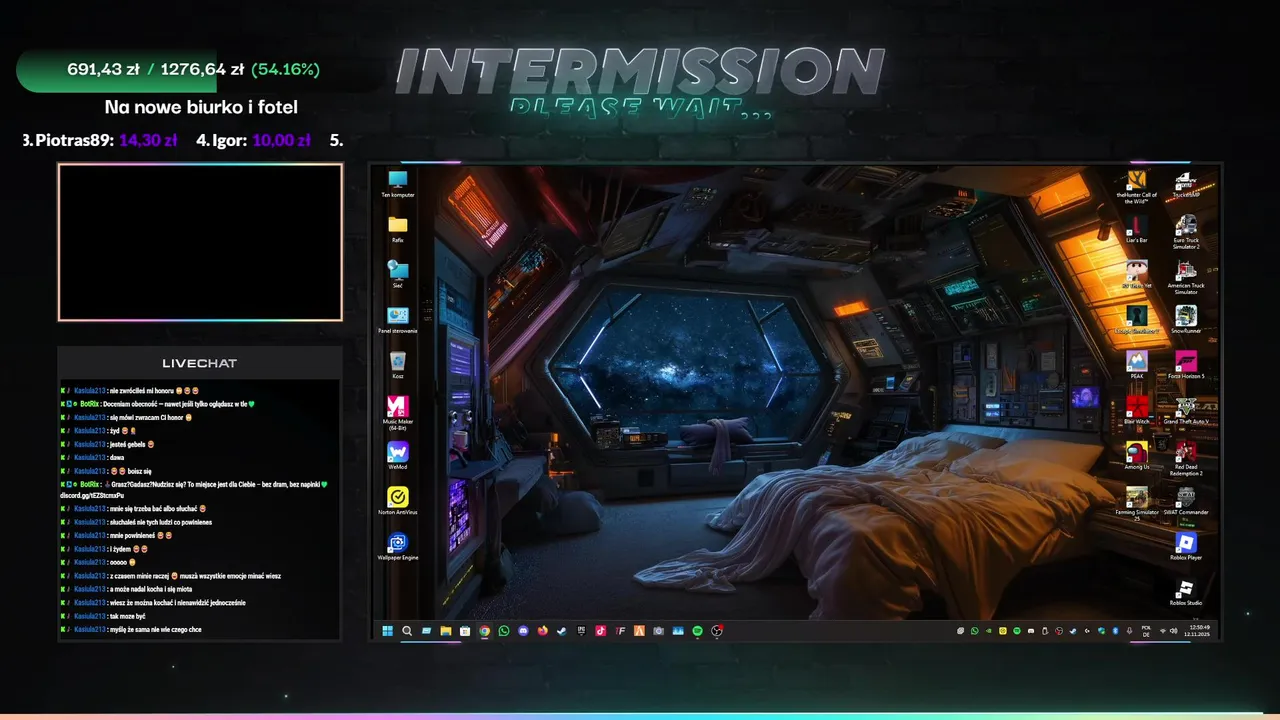Launch Grand Theft Auto V shortcut

pos(1186,410)
